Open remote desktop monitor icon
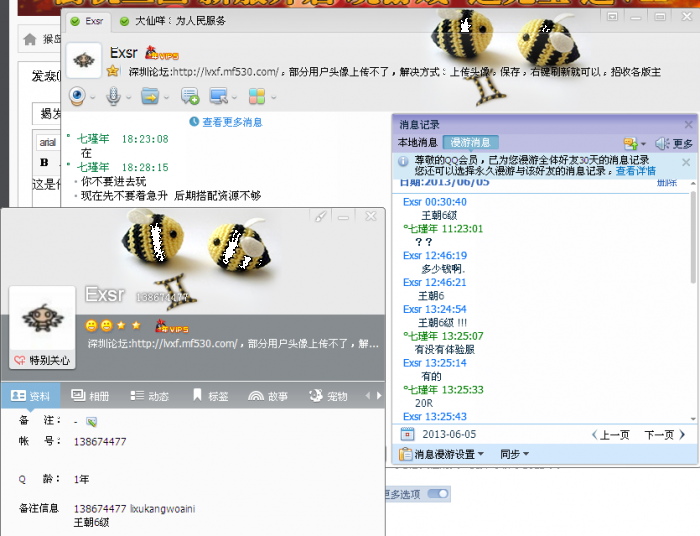Image resolution: width=700 pixels, height=536 pixels. click(219, 96)
